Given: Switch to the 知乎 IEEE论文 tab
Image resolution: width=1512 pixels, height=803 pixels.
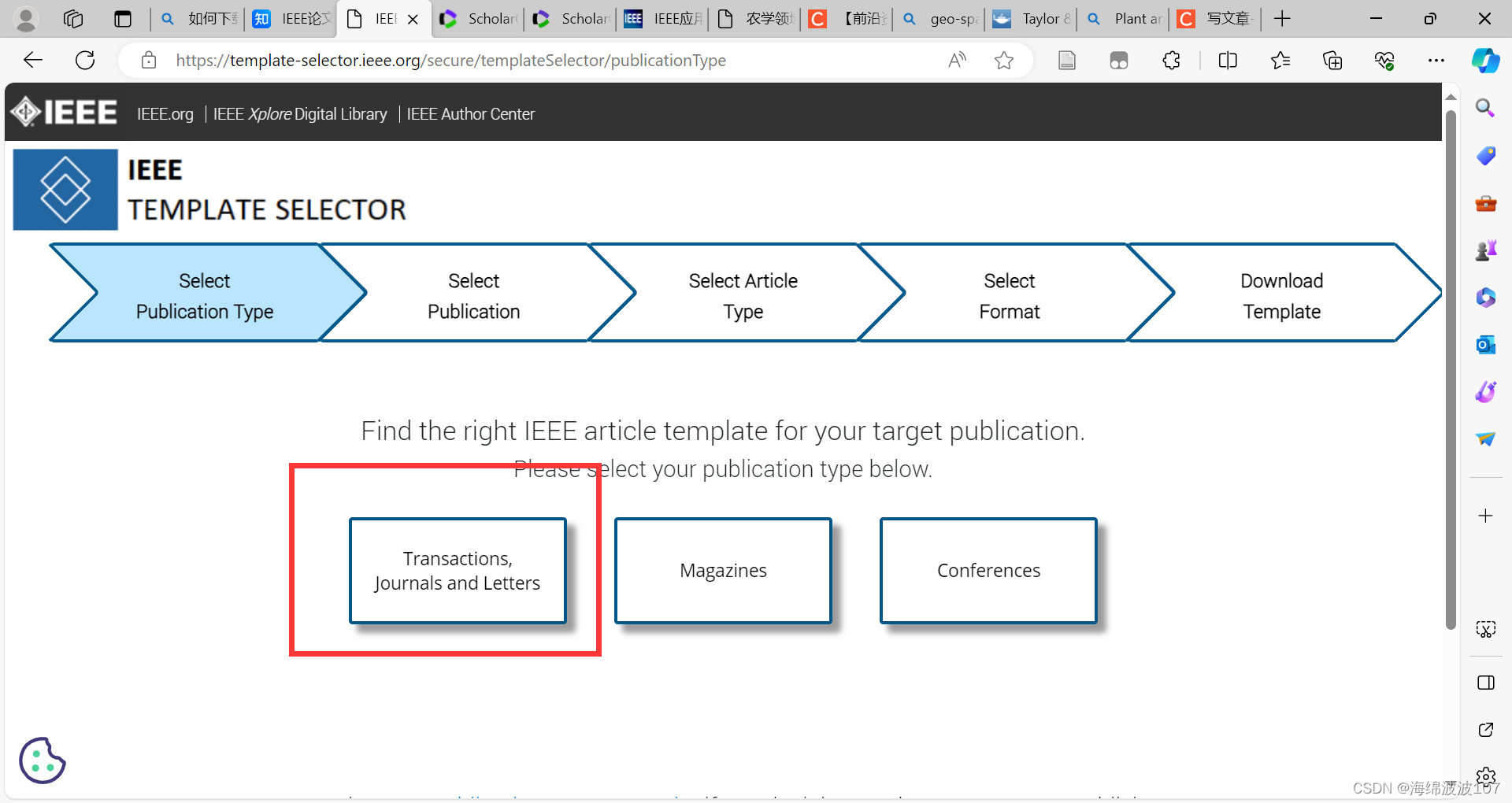Looking at the screenshot, I should pos(291,19).
